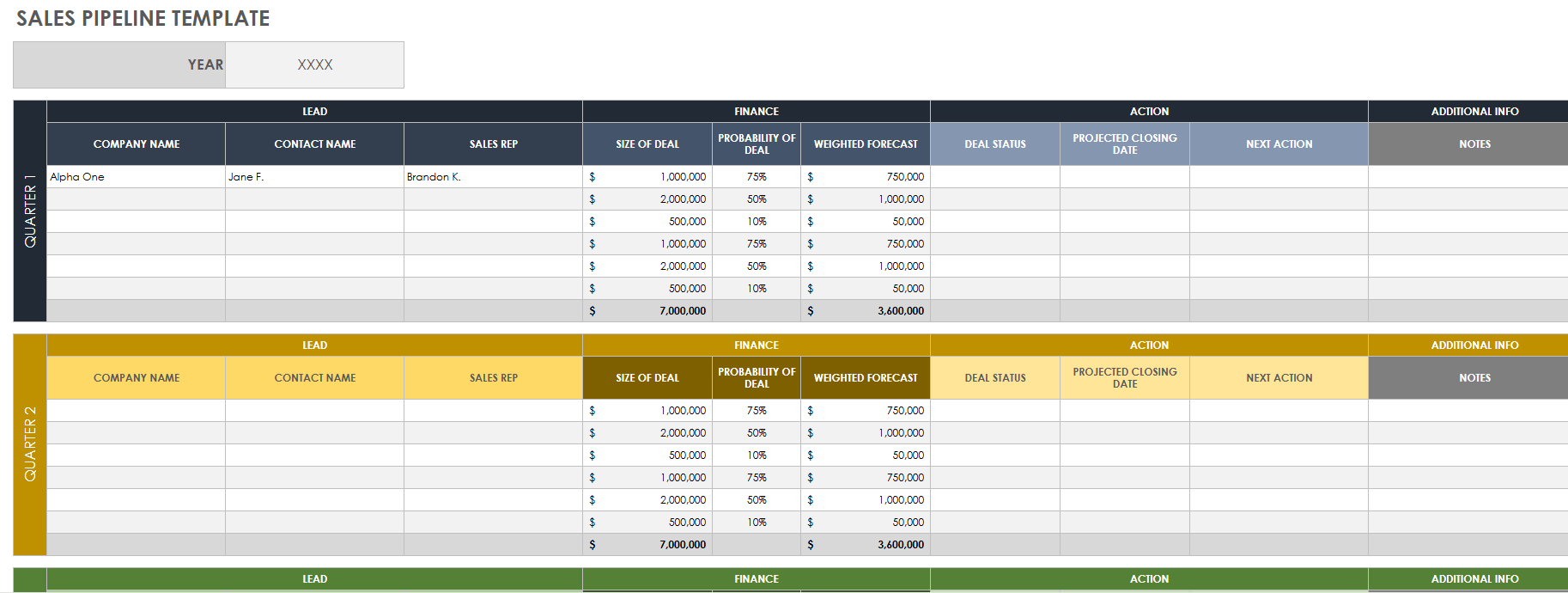
Task: Select the Alpha One company name cell
Action: coord(136,177)
